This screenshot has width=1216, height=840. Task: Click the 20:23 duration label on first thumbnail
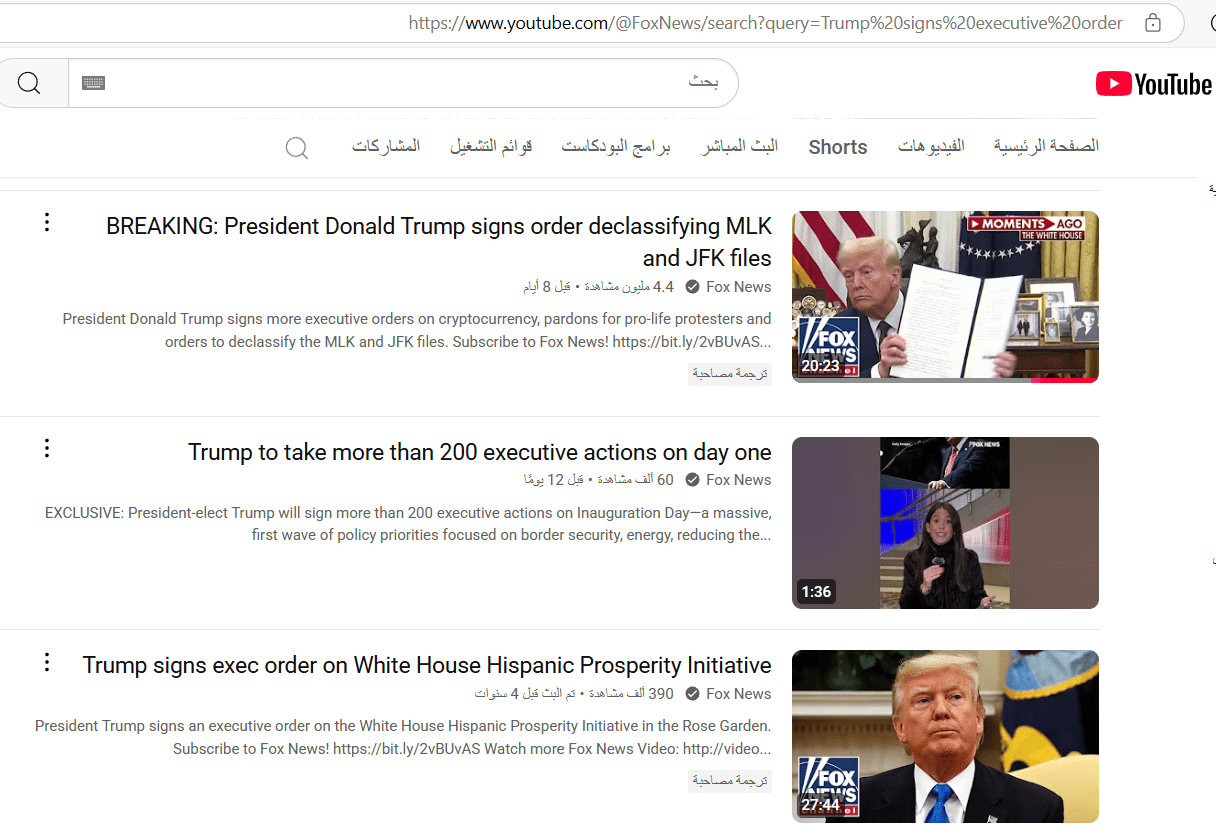point(820,366)
